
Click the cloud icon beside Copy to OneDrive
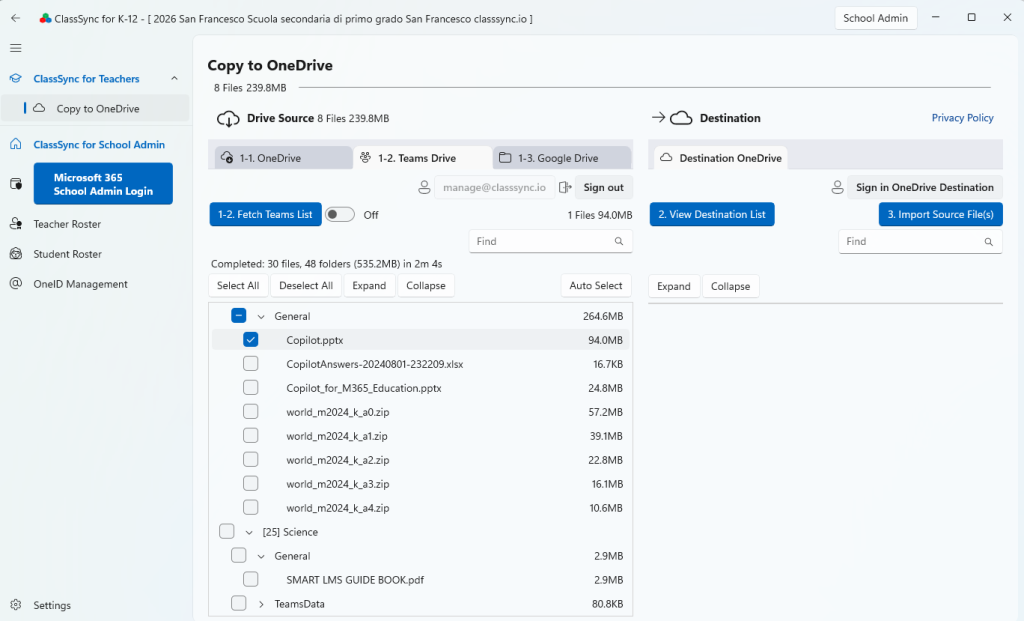(39, 108)
